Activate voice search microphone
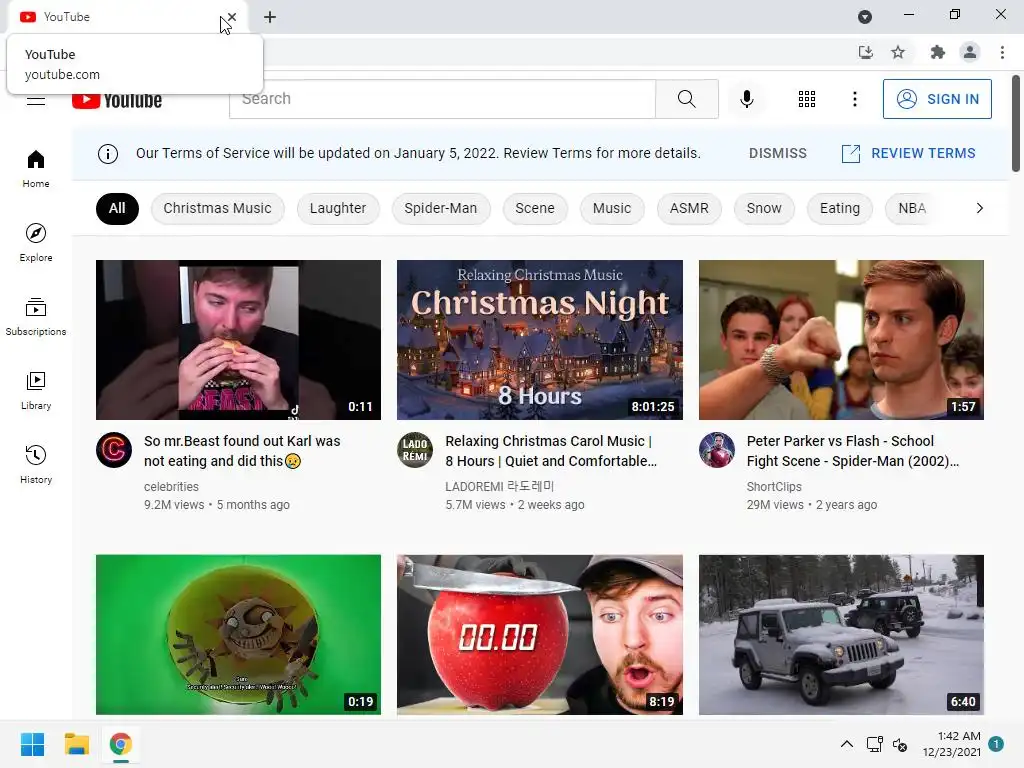 tap(746, 99)
